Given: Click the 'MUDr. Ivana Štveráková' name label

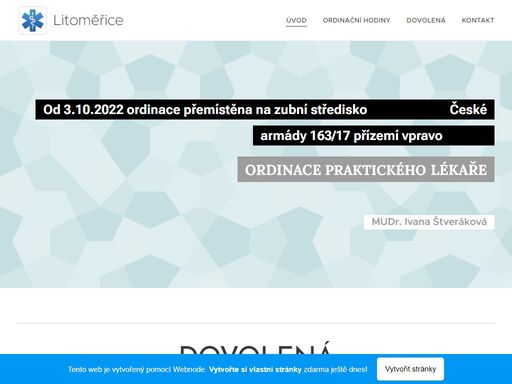Looking at the screenshot, I should 429,222.
